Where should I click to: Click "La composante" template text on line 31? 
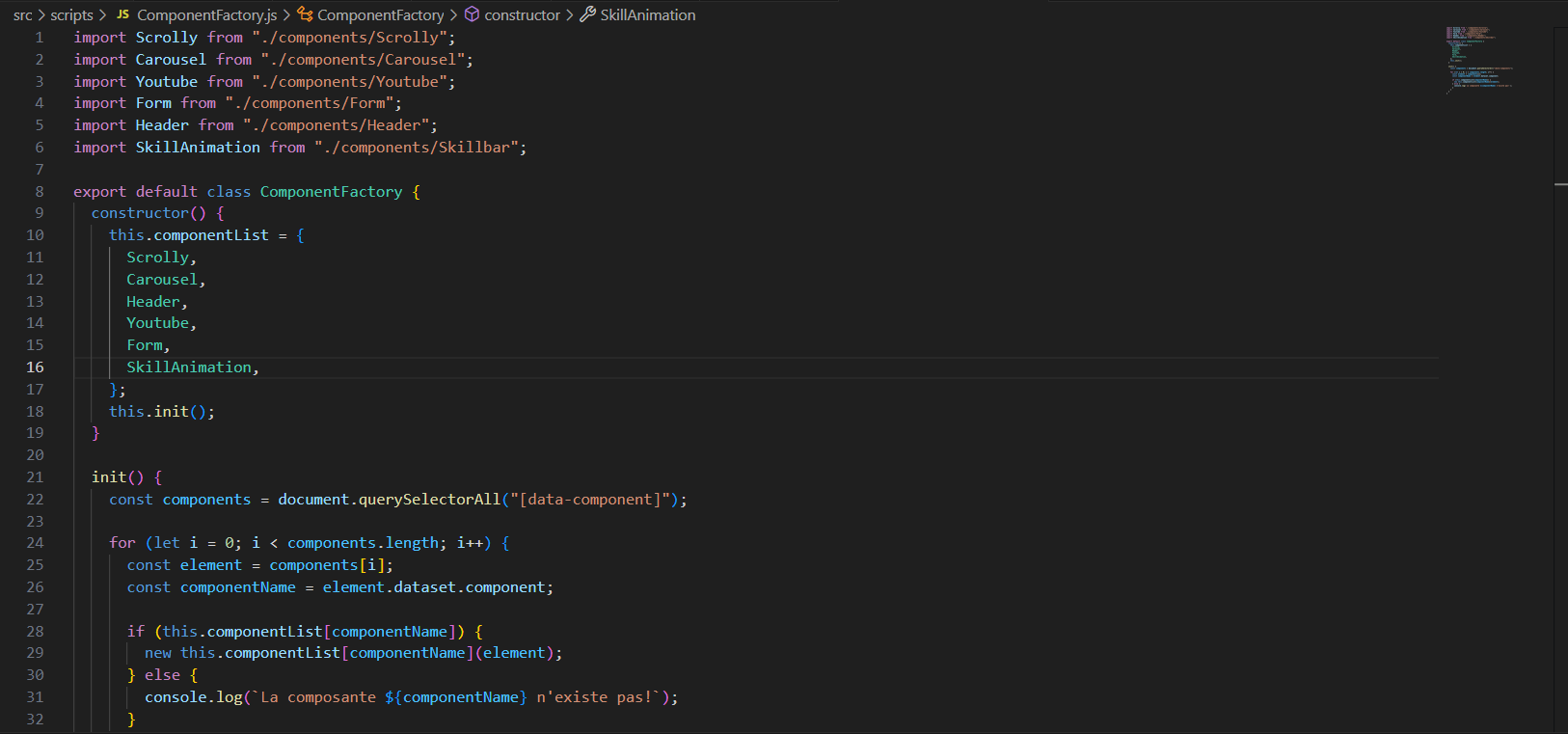(318, 697)
